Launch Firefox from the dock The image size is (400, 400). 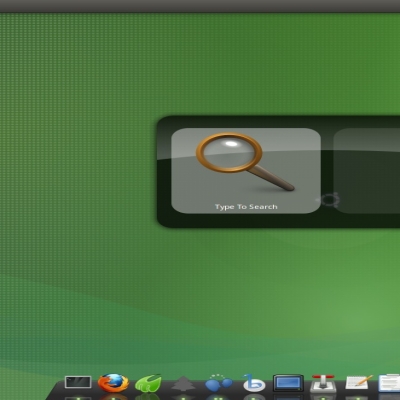tap(113, 383)
